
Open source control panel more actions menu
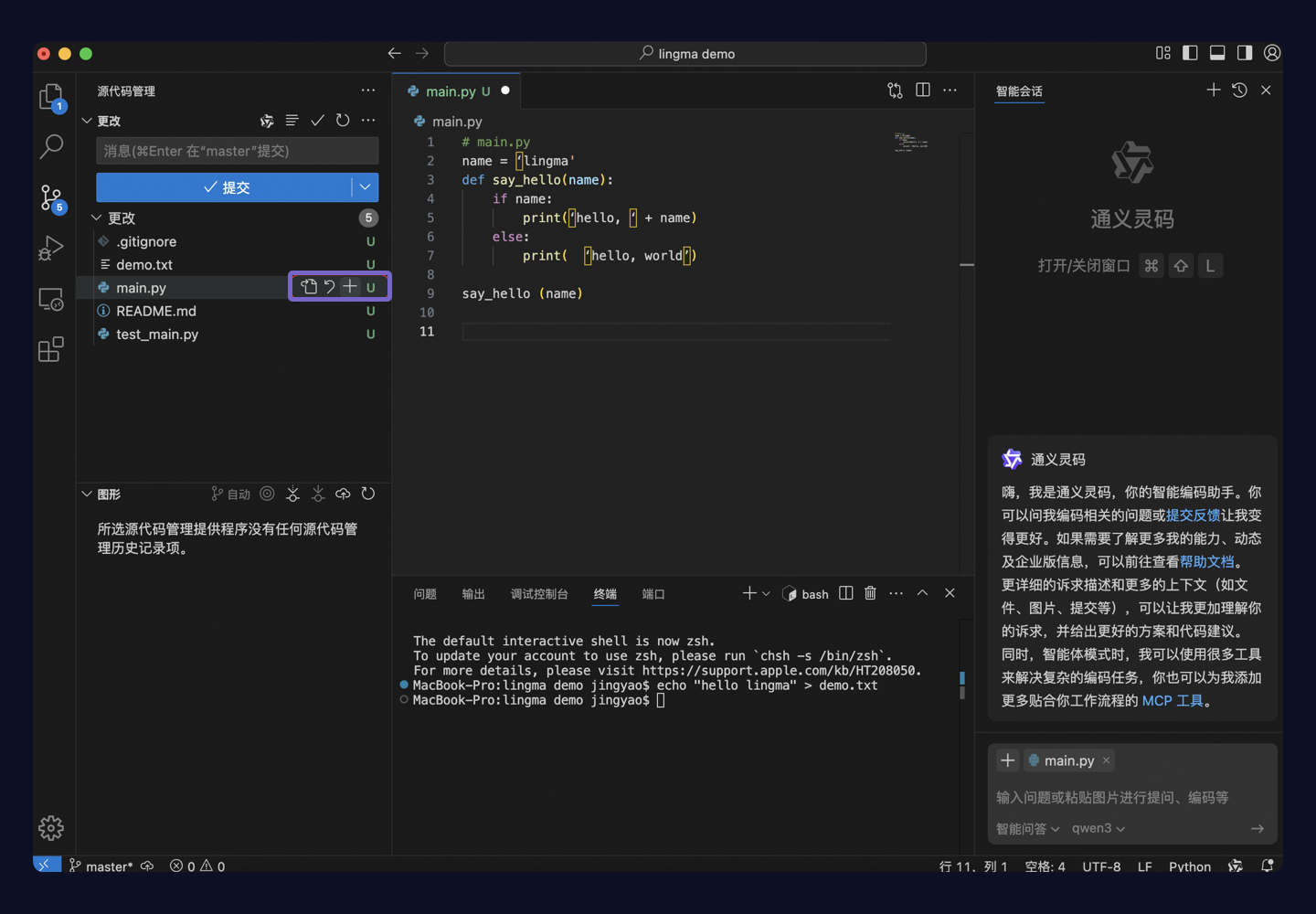pos(368,90)
